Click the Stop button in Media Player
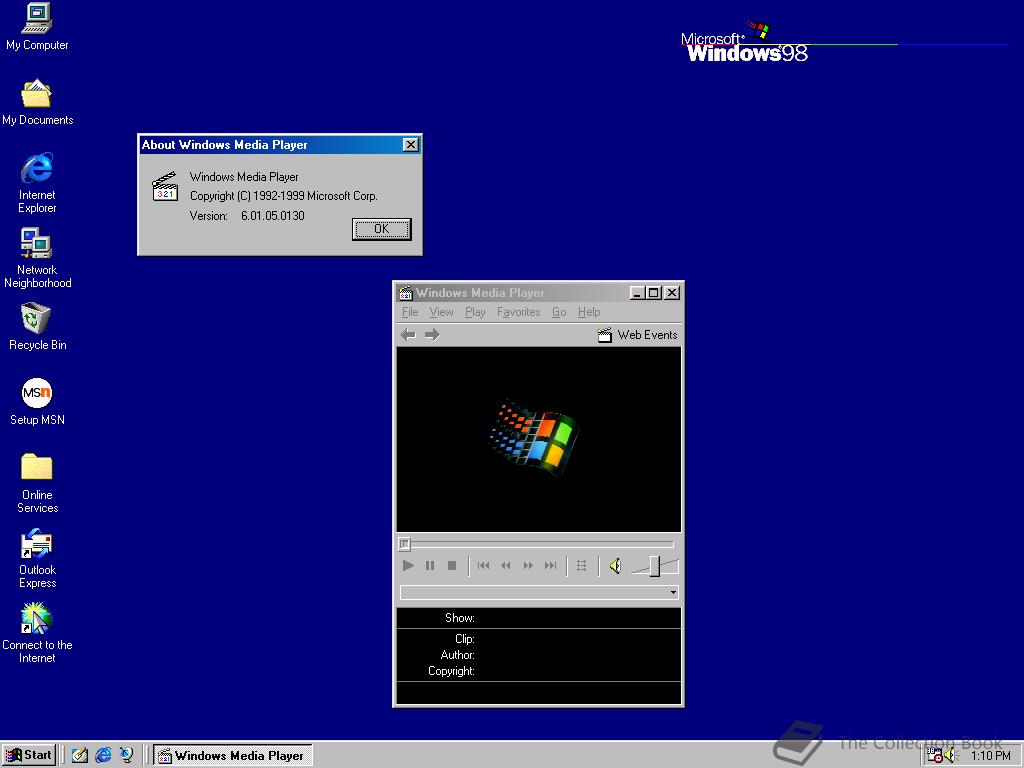1024x768 pixels. point(451,566)
